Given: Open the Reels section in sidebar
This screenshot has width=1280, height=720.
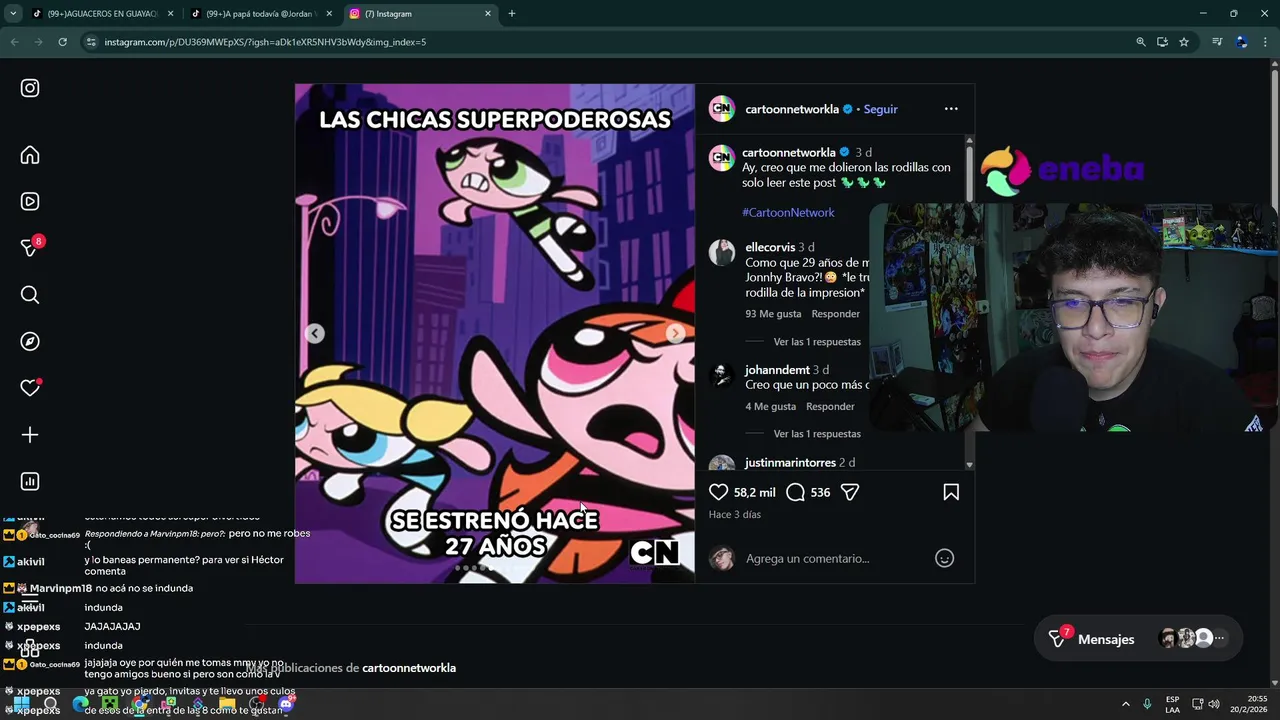Looking at the screenshot, I should click(30, 201).
